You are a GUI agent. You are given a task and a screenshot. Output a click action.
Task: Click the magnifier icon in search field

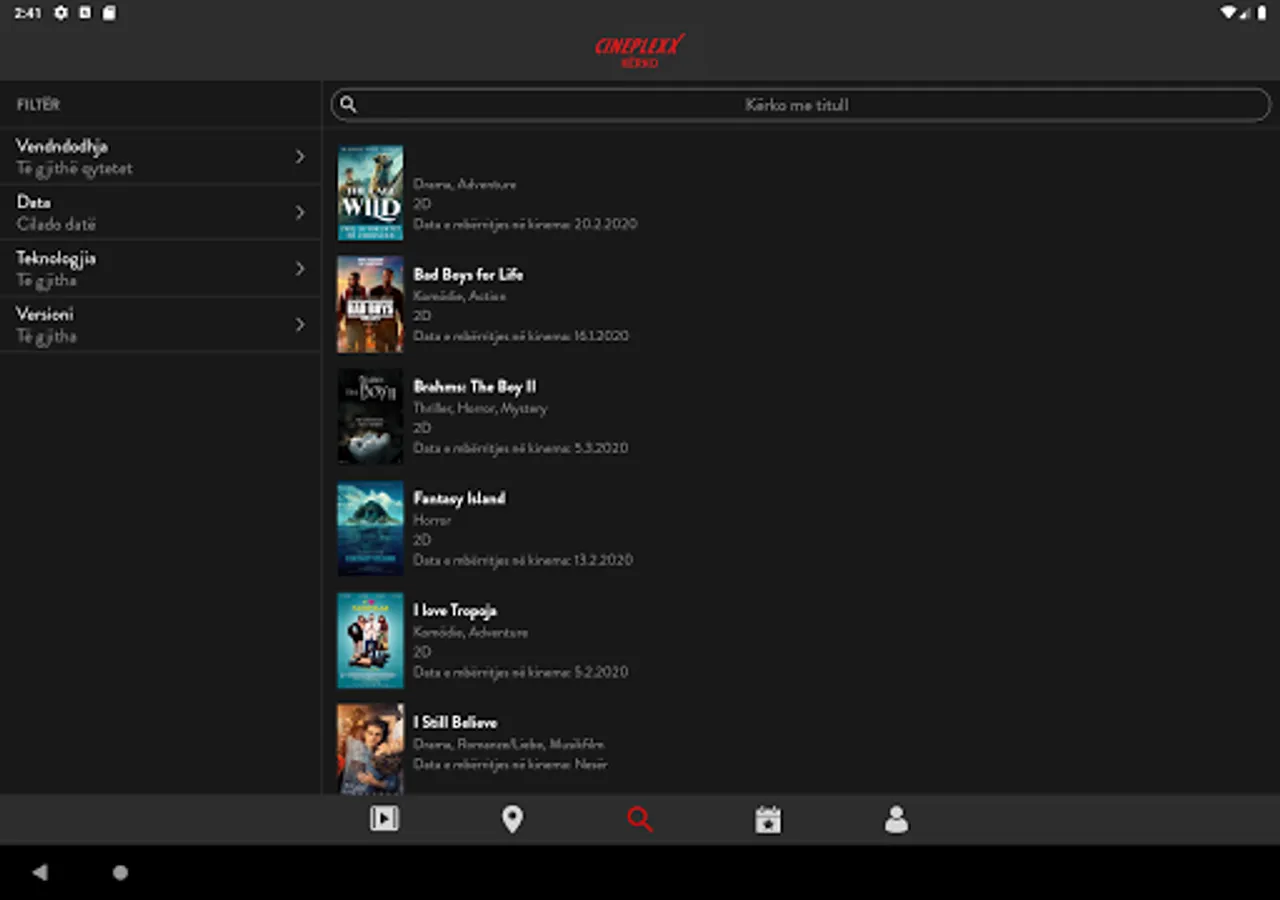point(348,104)
